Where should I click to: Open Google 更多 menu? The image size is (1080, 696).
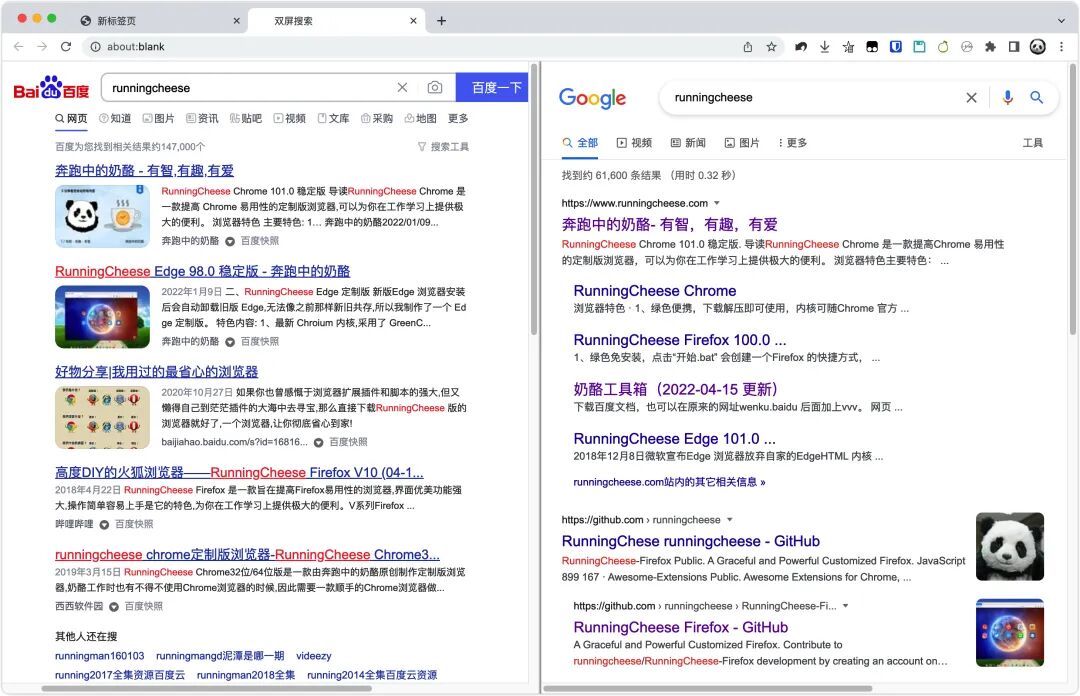792,143
